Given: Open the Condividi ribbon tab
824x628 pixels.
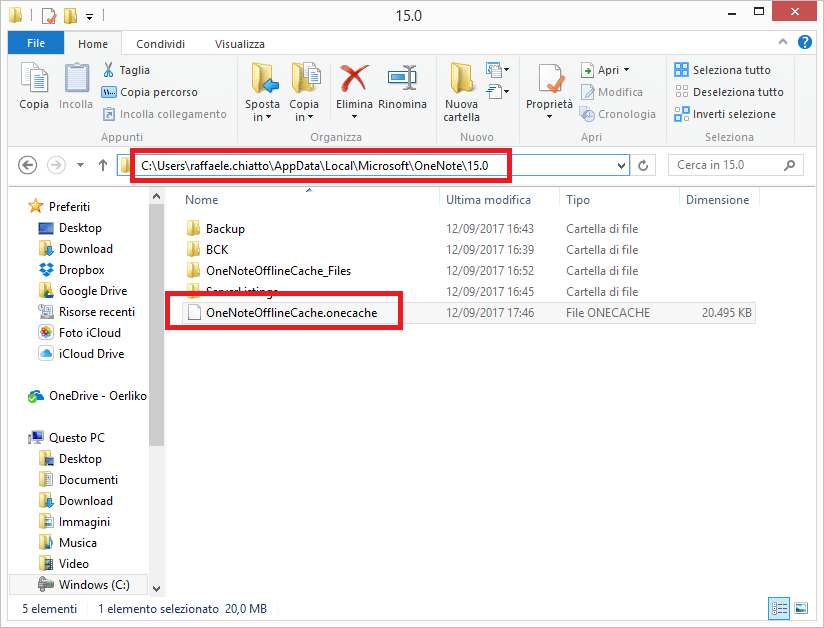Looking at the screenshot, I should (x=160, y=44).
